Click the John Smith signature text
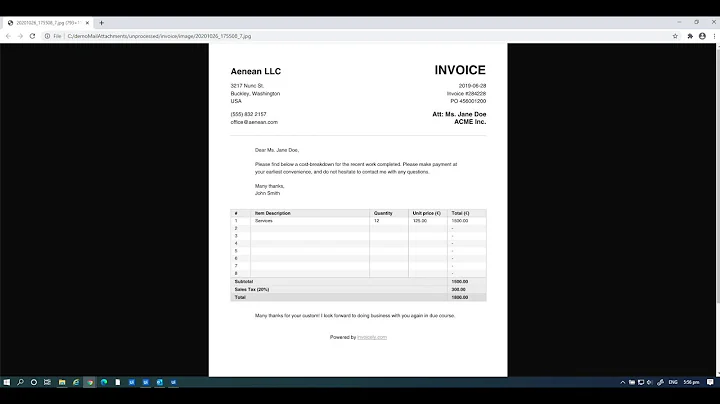The width and height of the screenshot is (720, 404). tap(267, 193)
